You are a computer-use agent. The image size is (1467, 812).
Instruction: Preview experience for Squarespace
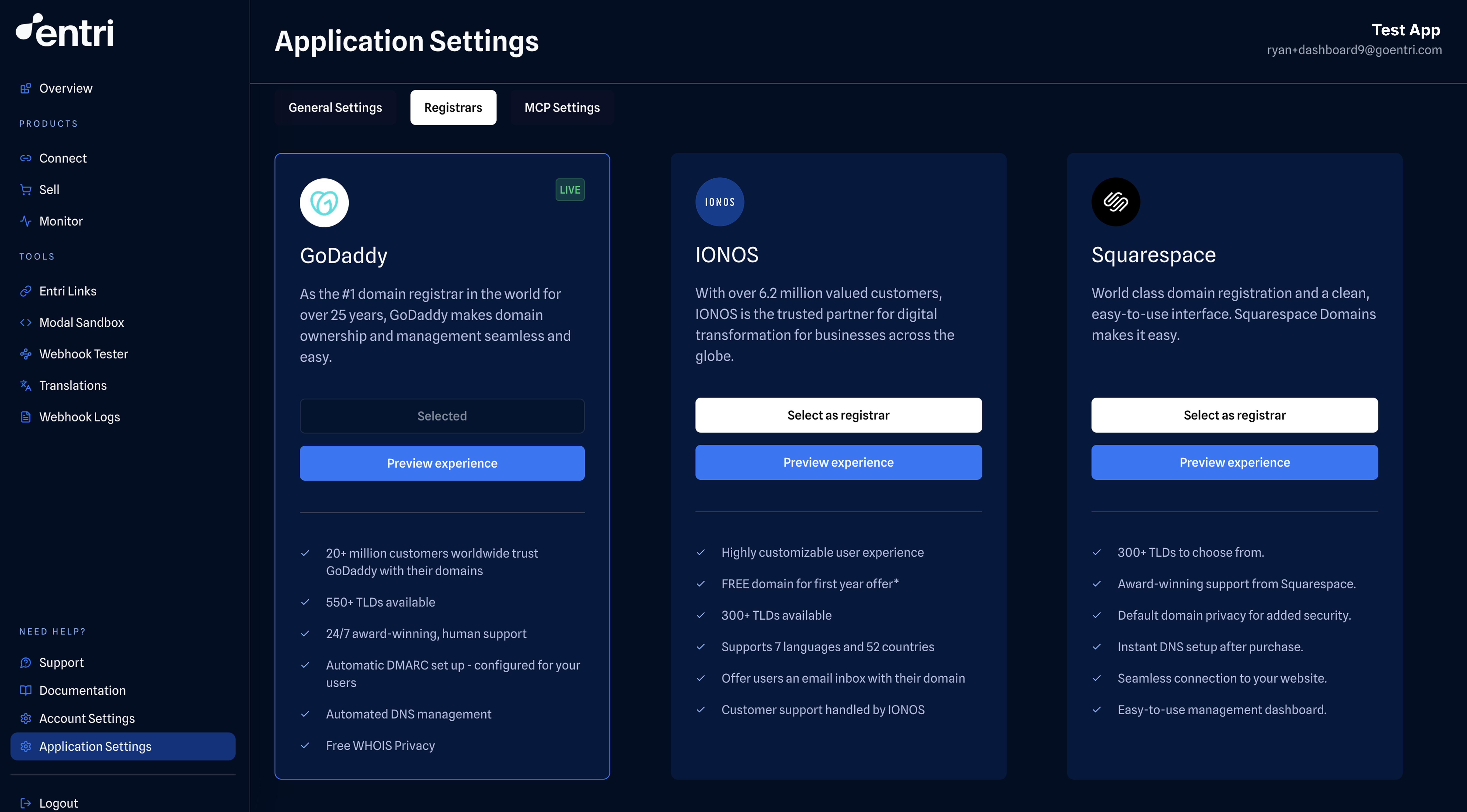click(x=1235, y=462)
